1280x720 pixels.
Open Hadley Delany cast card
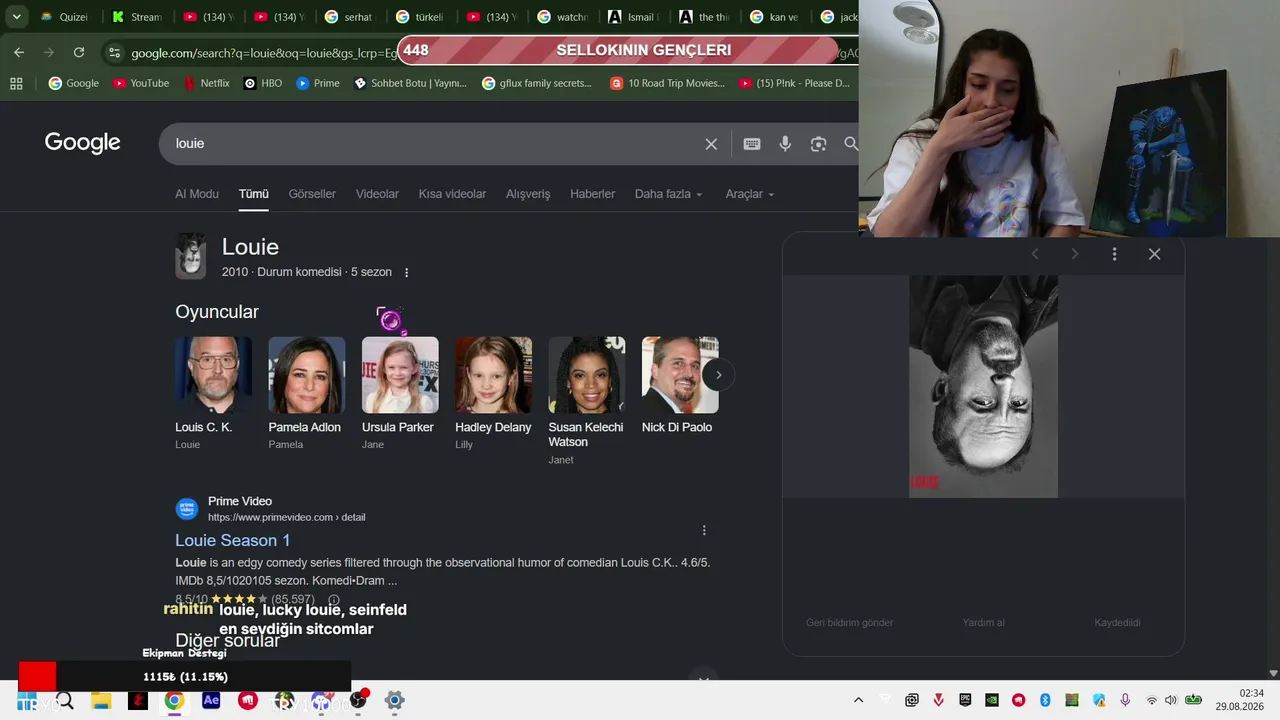pyautogui.click(x=493, y=393)
